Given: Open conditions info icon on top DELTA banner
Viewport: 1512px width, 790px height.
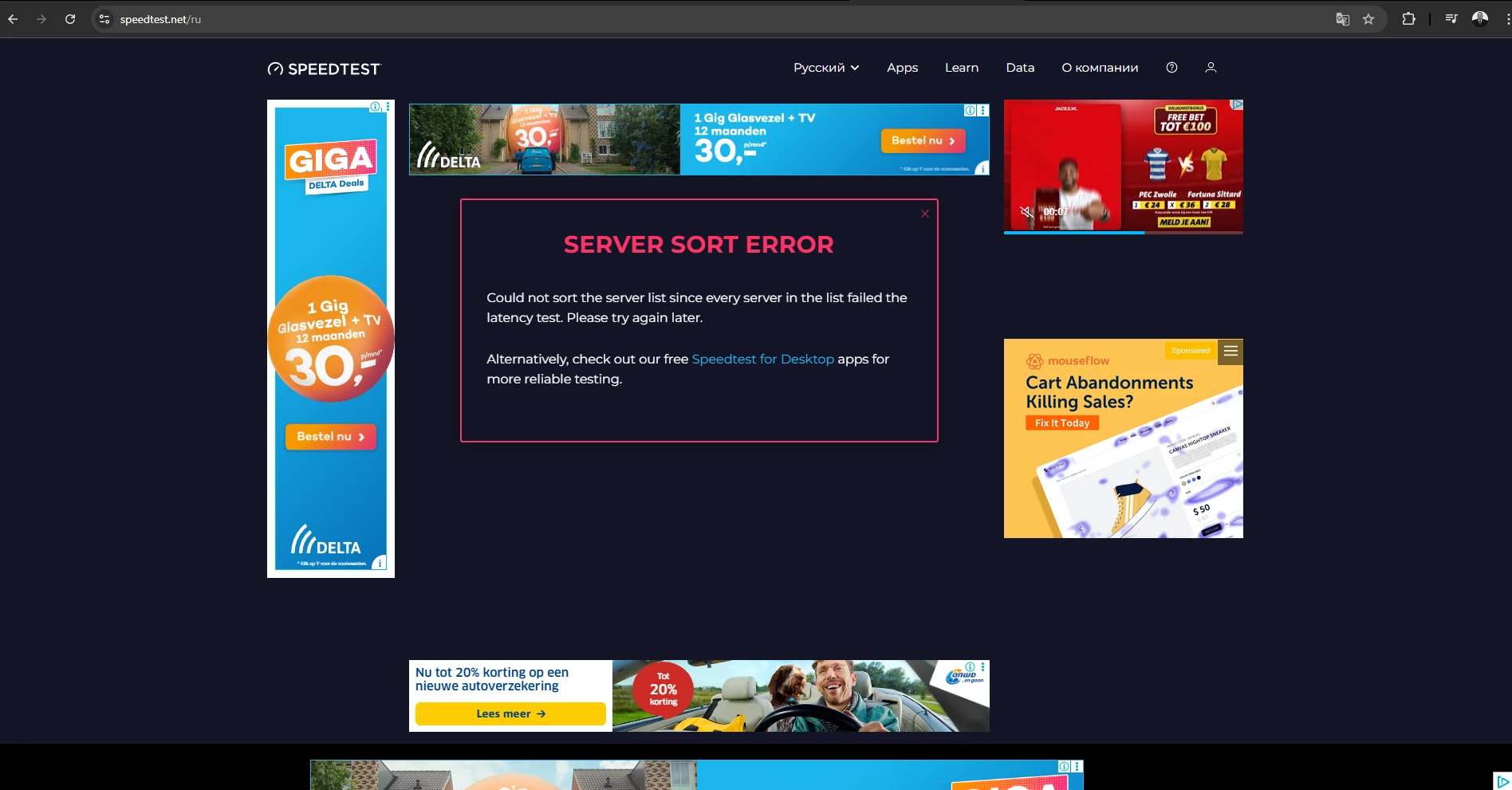Looking at the screenshot, I should click(x=983, y=168).
